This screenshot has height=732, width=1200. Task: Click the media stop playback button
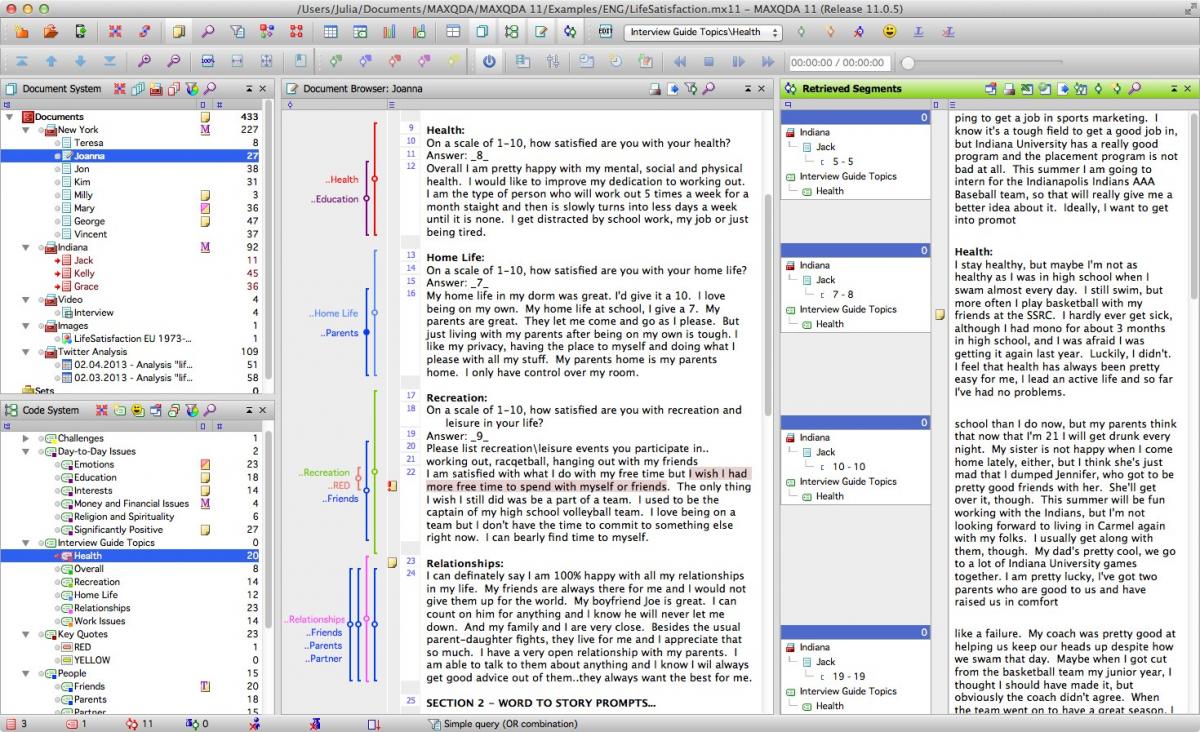click(708, 61)
